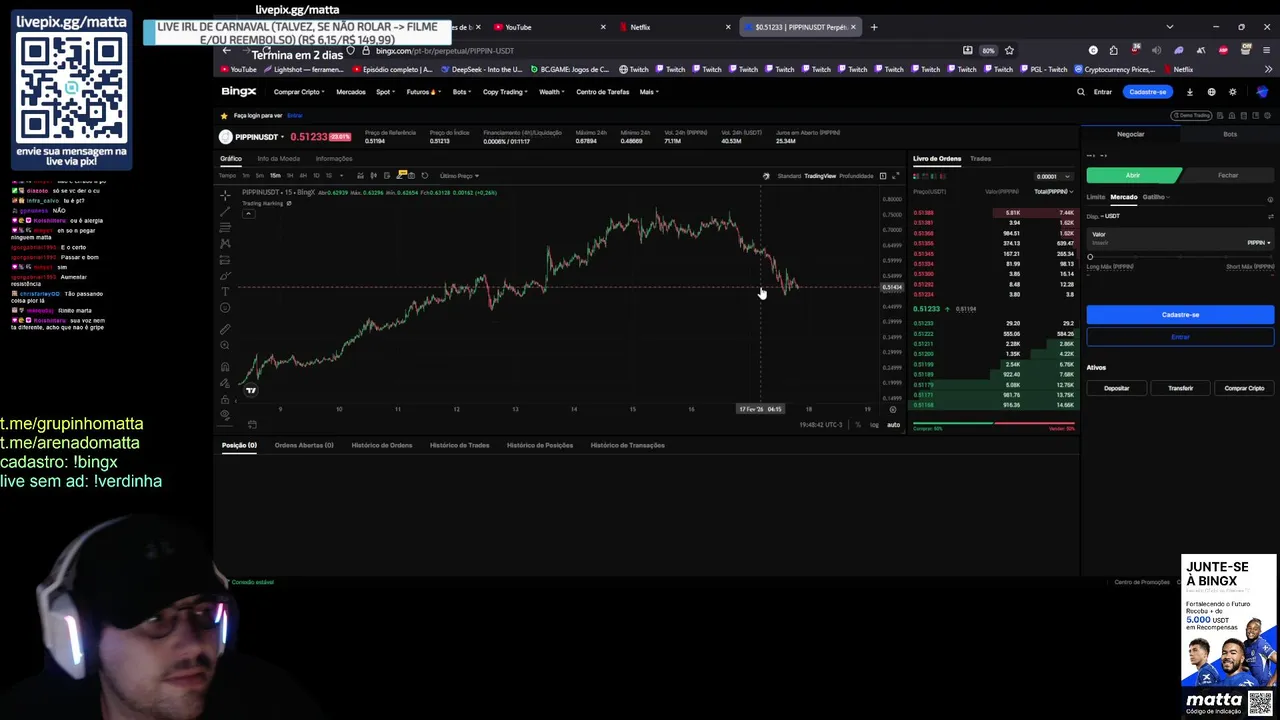Open the BingX search icon

[x=1081, y=92]
